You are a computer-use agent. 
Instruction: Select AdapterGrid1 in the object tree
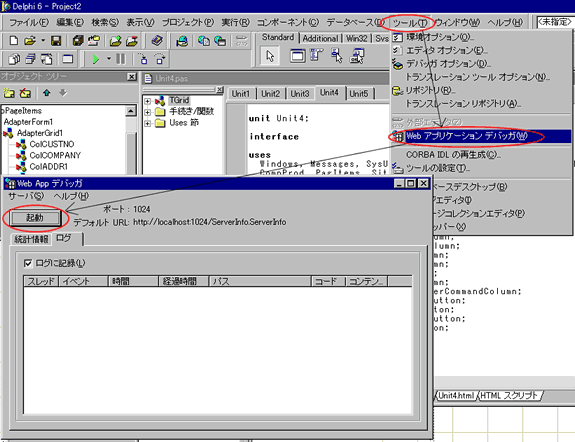40,133
